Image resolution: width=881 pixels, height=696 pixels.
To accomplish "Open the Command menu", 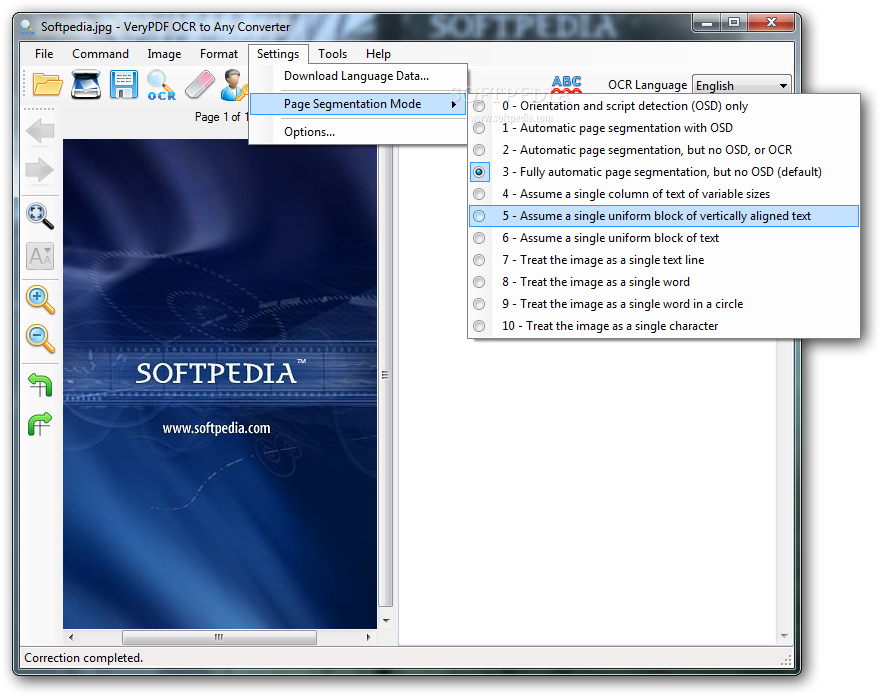I will click(x=100, y=54).
